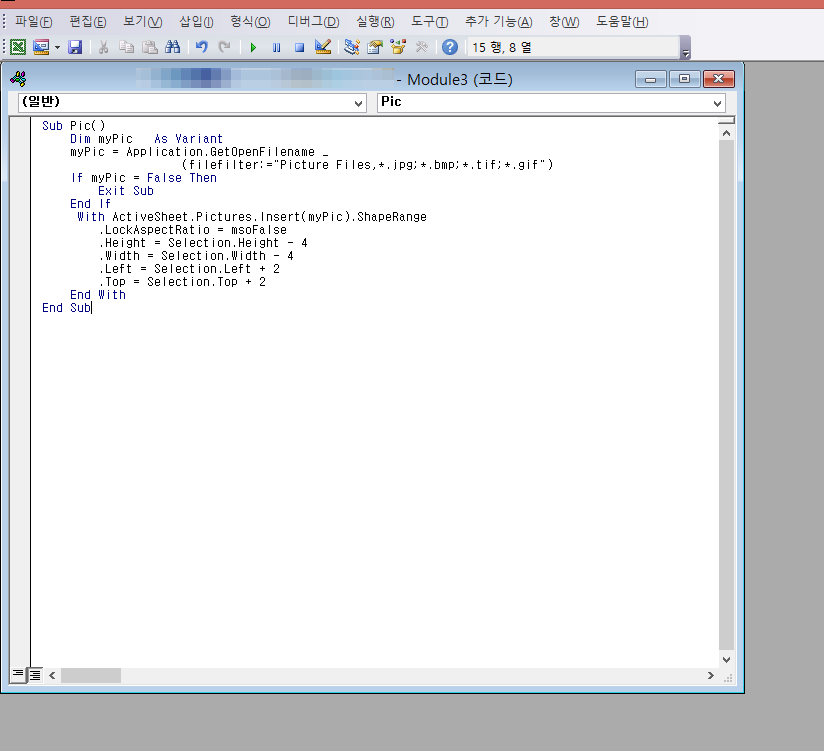Open the 도움말(H) menu
The height and width of the screenshot is (751, 824).
coord(622,22)
